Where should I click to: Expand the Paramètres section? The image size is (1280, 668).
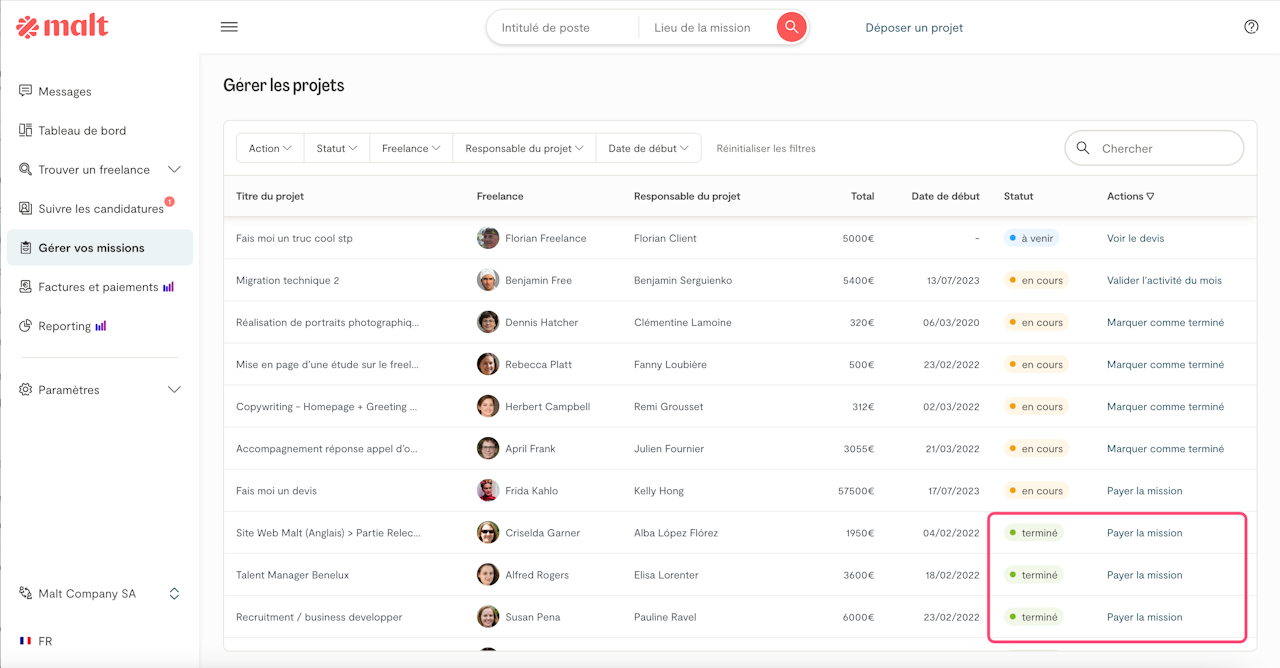(x=174, y=390)
